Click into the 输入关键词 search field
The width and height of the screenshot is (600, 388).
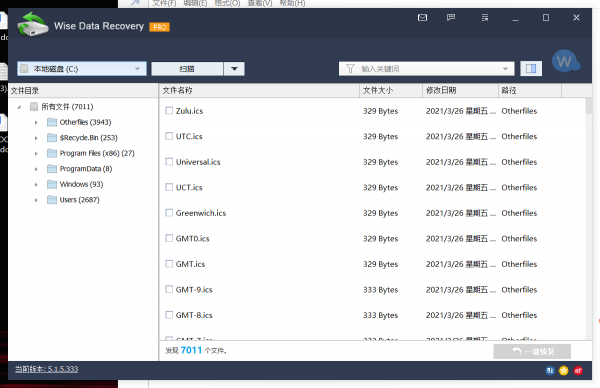pos(426,69)
